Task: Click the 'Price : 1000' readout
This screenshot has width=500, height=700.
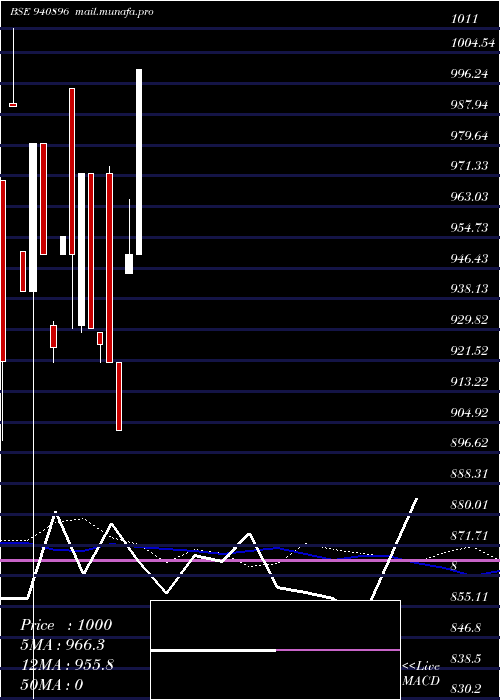Action: point(66,625)
